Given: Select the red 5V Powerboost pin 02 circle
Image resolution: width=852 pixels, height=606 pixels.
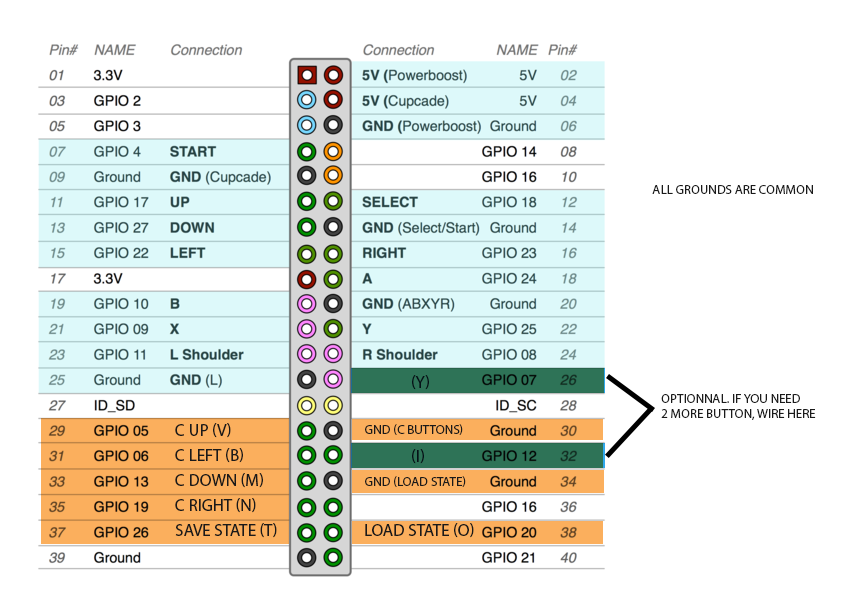Looking at the screenshot, I should point(333,75).
